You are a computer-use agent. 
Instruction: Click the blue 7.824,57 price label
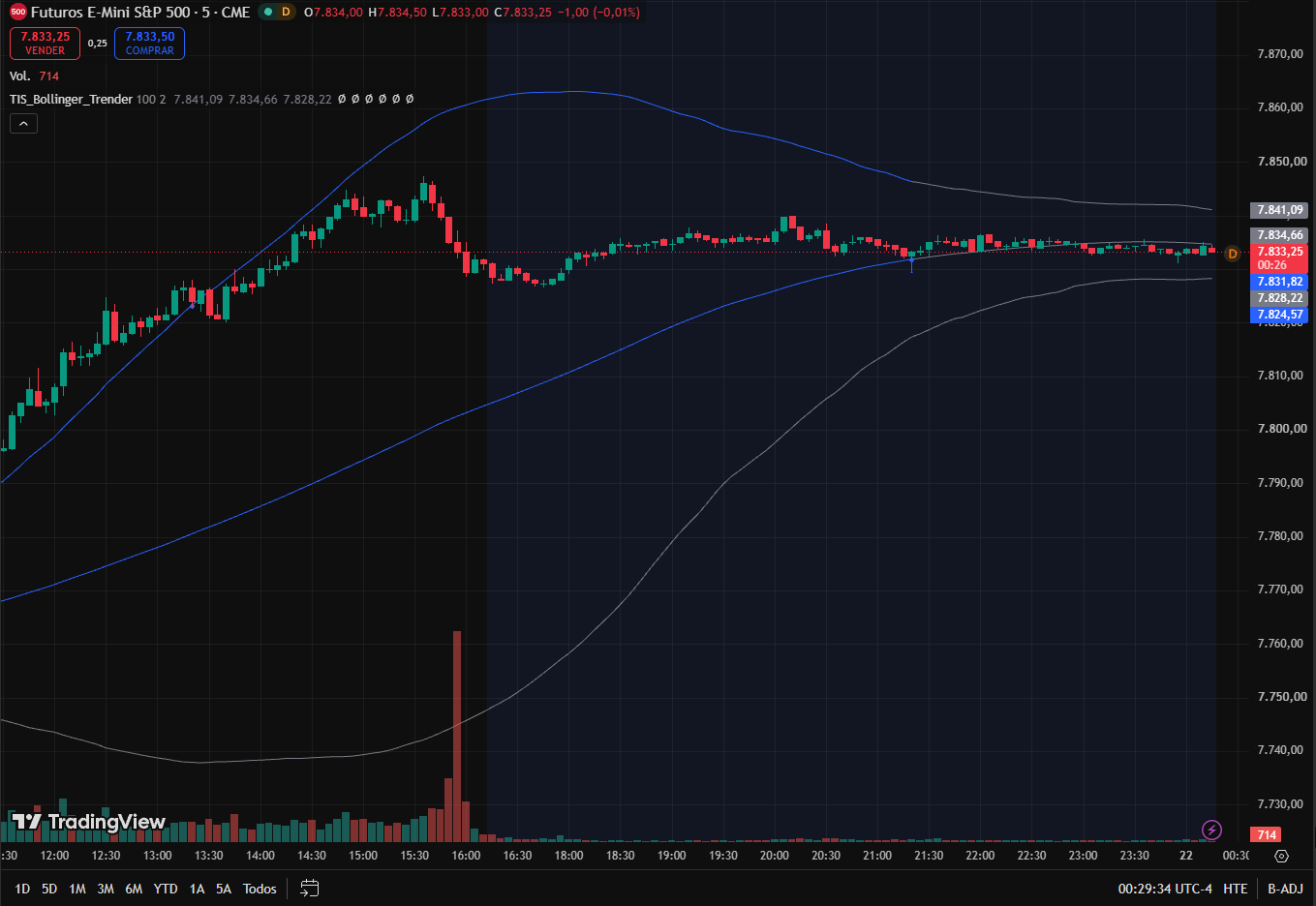[x=1279, y=315]
